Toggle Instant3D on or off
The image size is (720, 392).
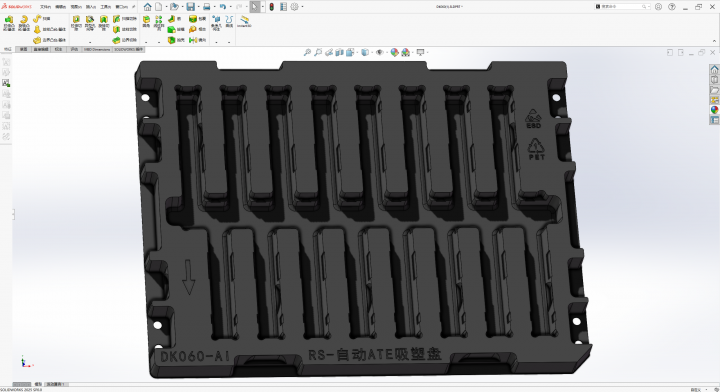(244, 21)
